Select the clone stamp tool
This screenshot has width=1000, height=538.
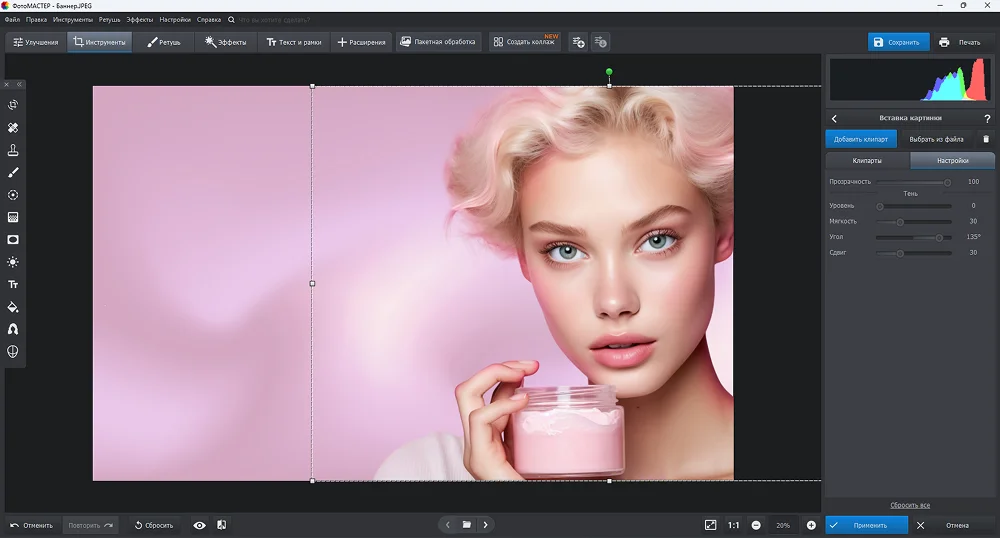point(13,150)
